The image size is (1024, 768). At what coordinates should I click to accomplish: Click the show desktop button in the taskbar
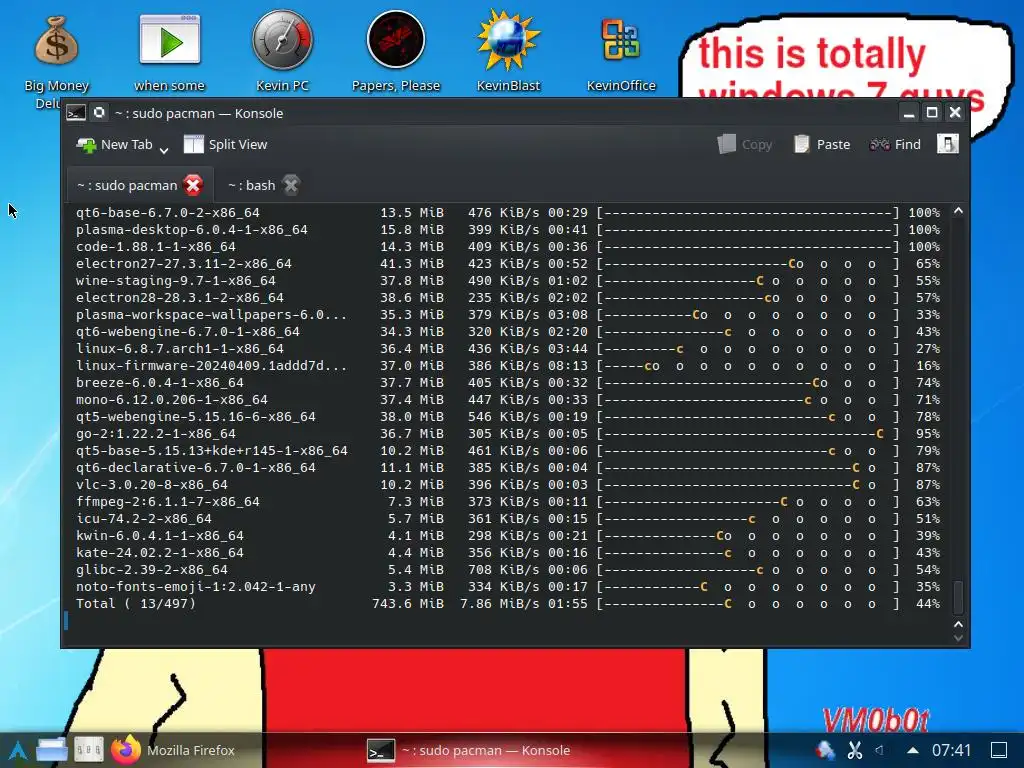(999, 750)
